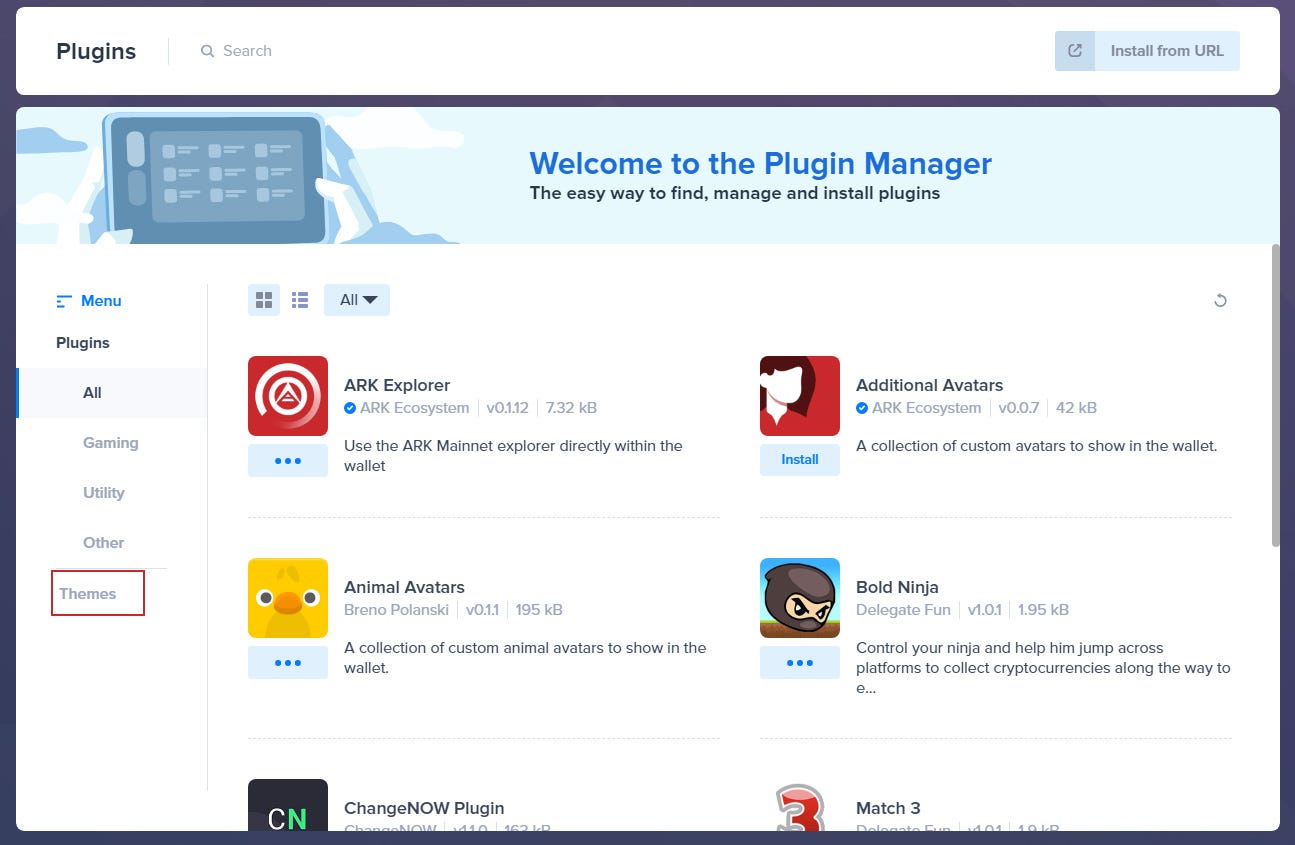Viewport: 1295px width, 845px height.
Task: Click the vertical scrollbar thumb
Action: tap(1275, 395)
